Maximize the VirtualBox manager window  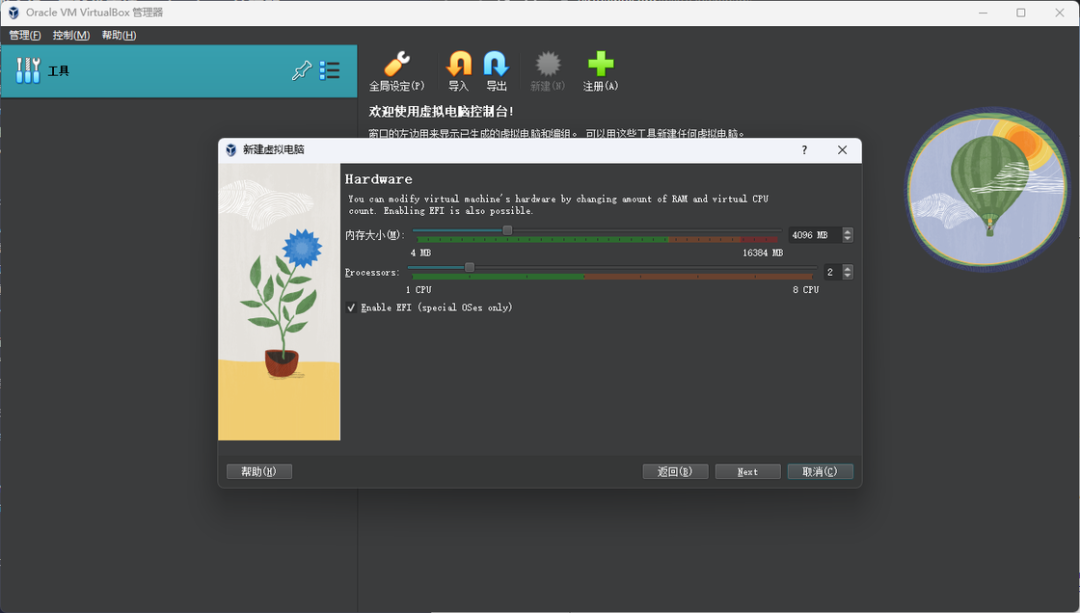click(x=1021, y=12)
